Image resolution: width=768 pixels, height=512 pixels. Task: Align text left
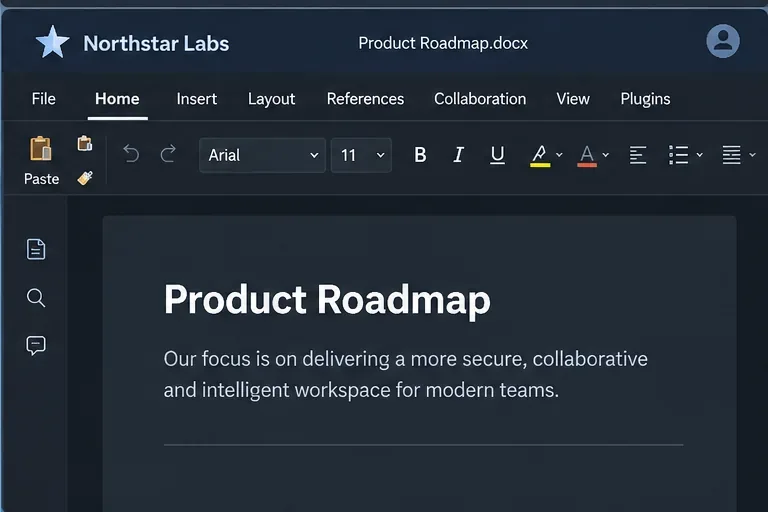click(638, 155)
